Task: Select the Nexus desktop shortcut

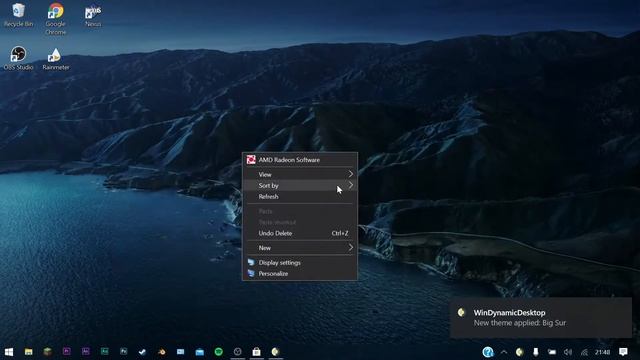Action: point(93,16)
